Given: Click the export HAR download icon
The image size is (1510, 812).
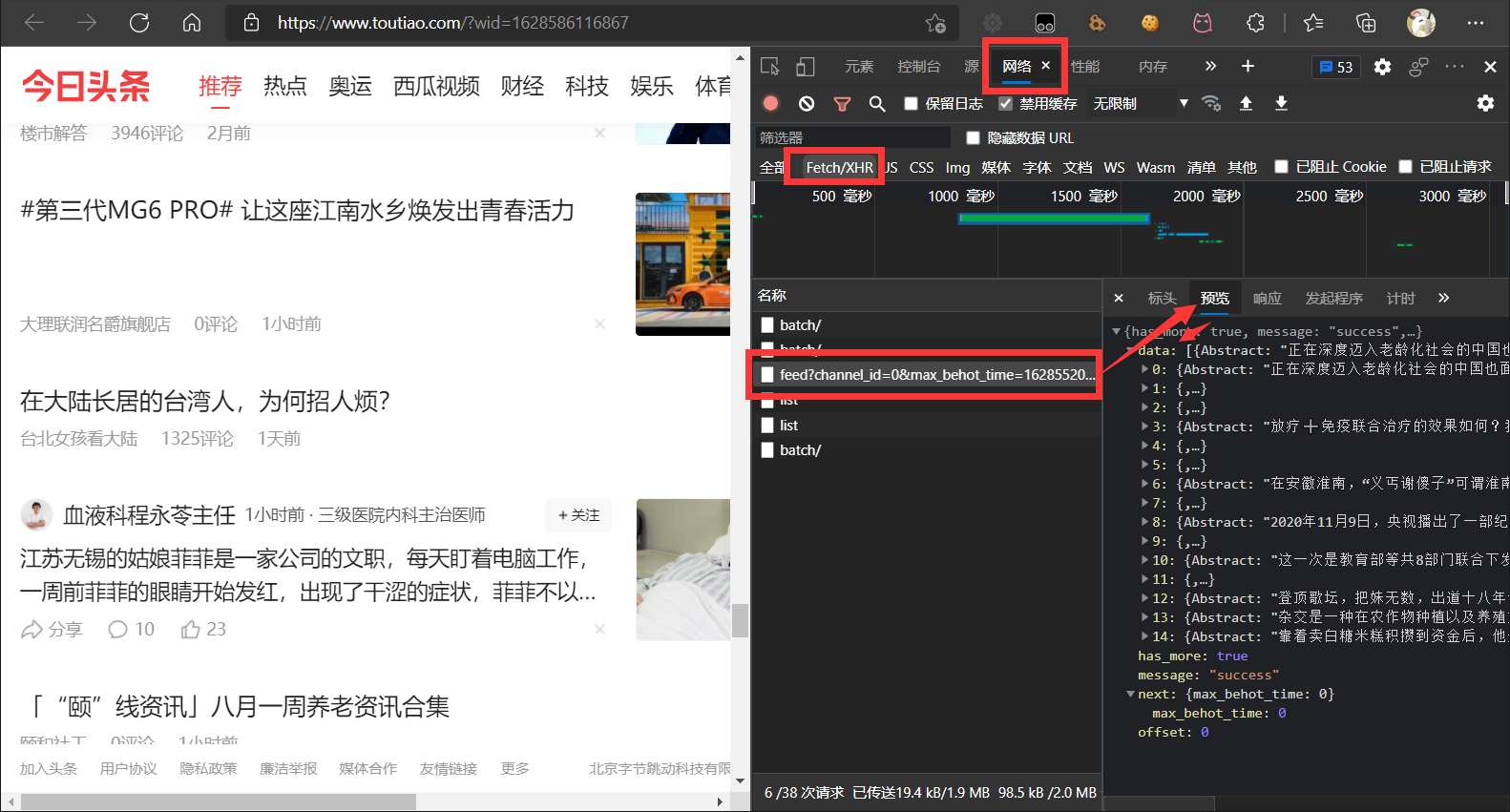Looking at the screenshot, I should tap(1281, 103).
